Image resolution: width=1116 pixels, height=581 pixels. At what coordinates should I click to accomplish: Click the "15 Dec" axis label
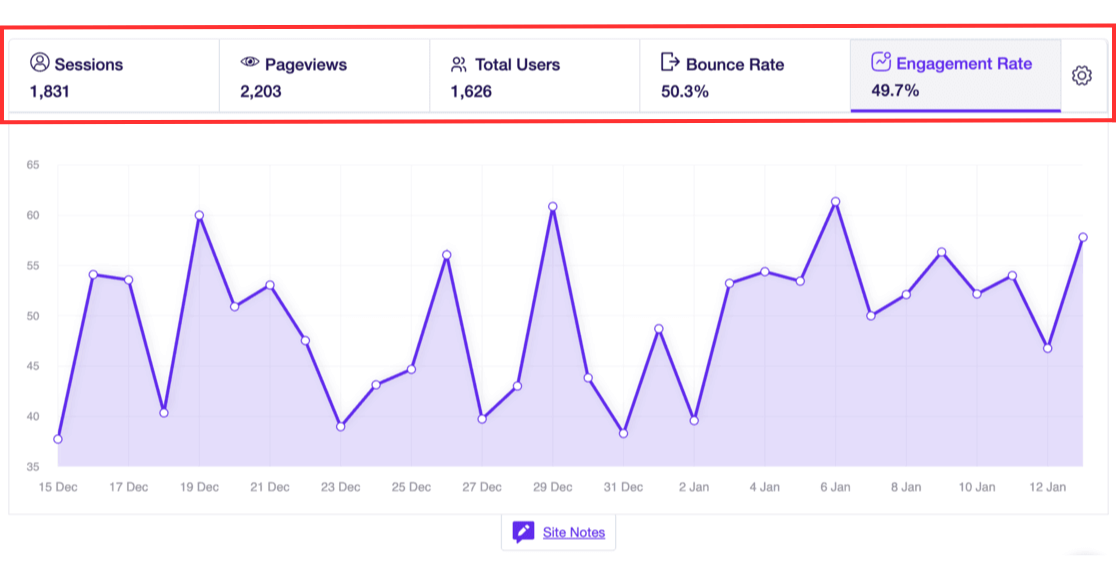tap(58, 487)
